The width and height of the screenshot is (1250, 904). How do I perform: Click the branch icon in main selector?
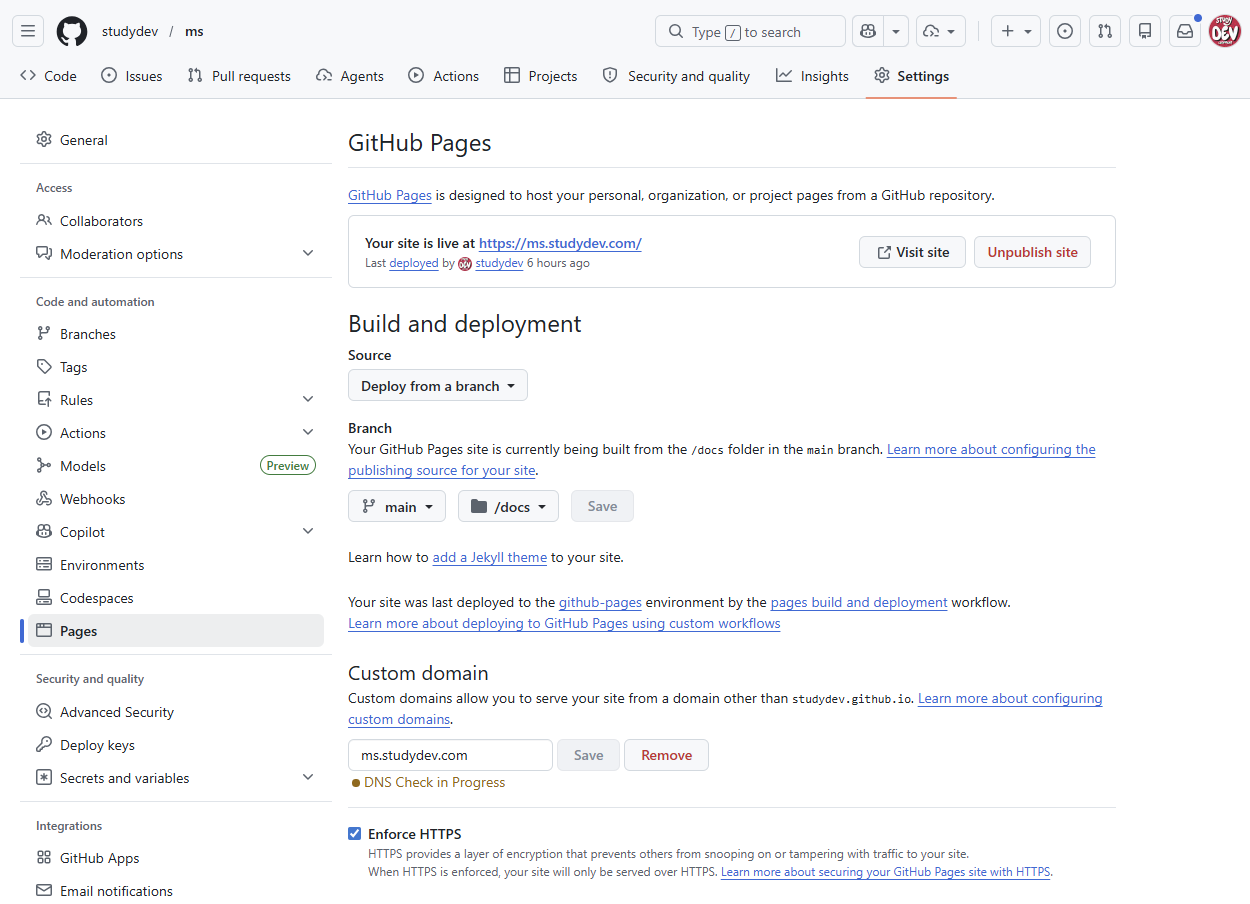coord(369,506)
